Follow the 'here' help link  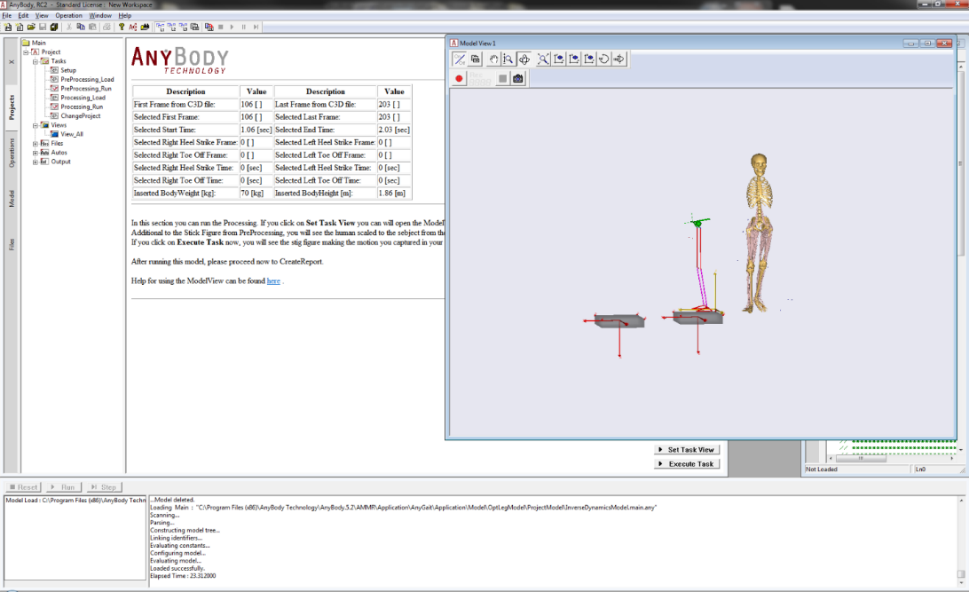[x=273, y=281]
